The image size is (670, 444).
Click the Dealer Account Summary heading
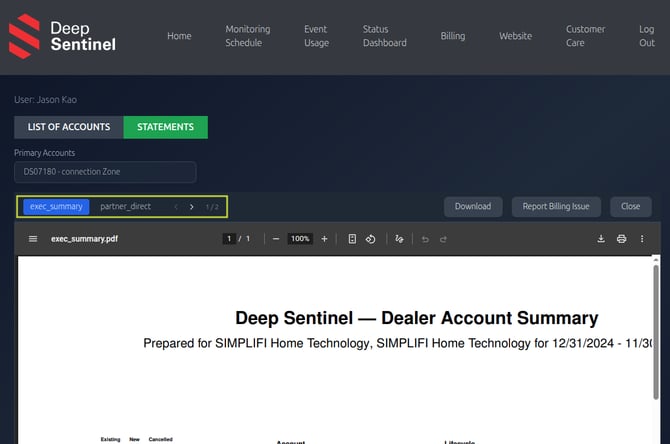click(x=417, y=318)
